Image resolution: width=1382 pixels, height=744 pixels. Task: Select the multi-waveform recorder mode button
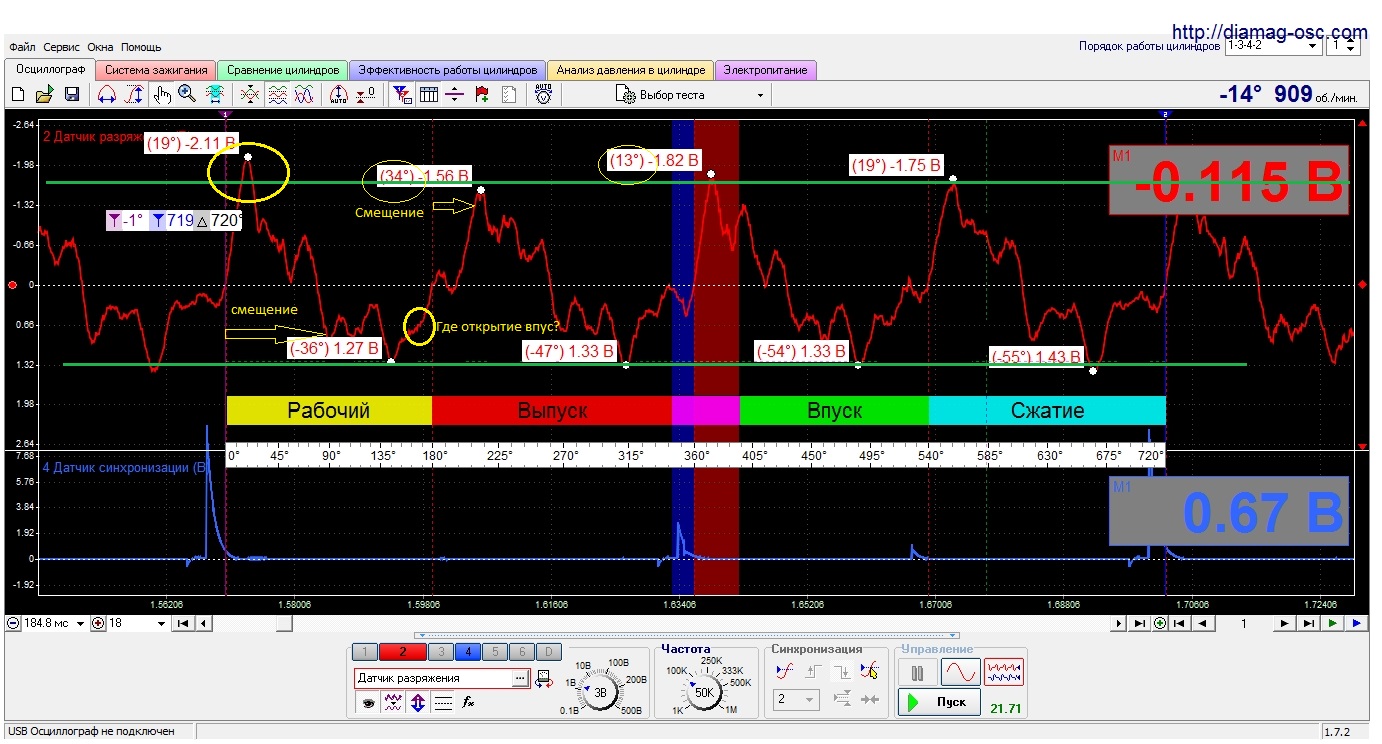click(1004, 672)
